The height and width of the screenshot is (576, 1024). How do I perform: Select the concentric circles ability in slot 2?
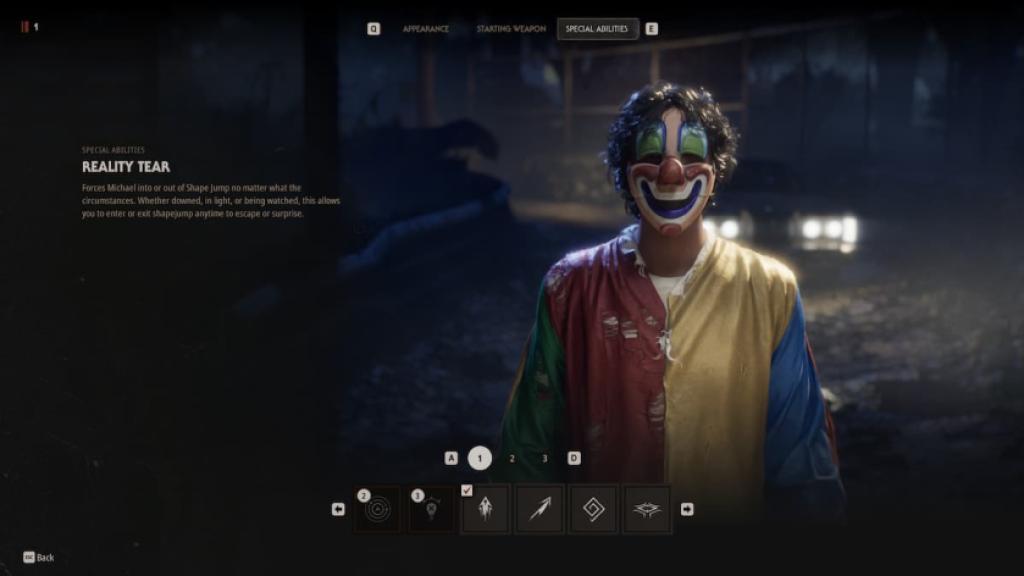[377, 509]
